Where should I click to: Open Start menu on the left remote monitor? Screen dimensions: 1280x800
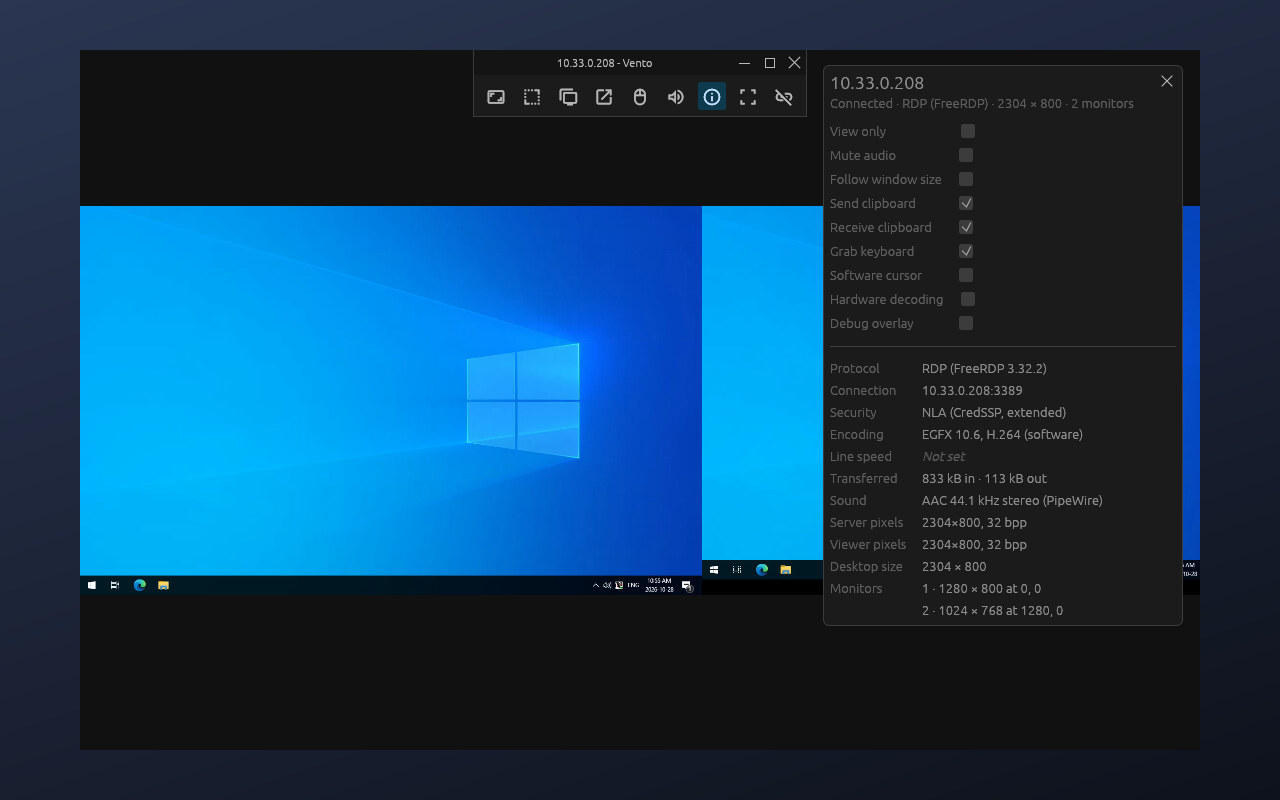click(x=92, y=585)
